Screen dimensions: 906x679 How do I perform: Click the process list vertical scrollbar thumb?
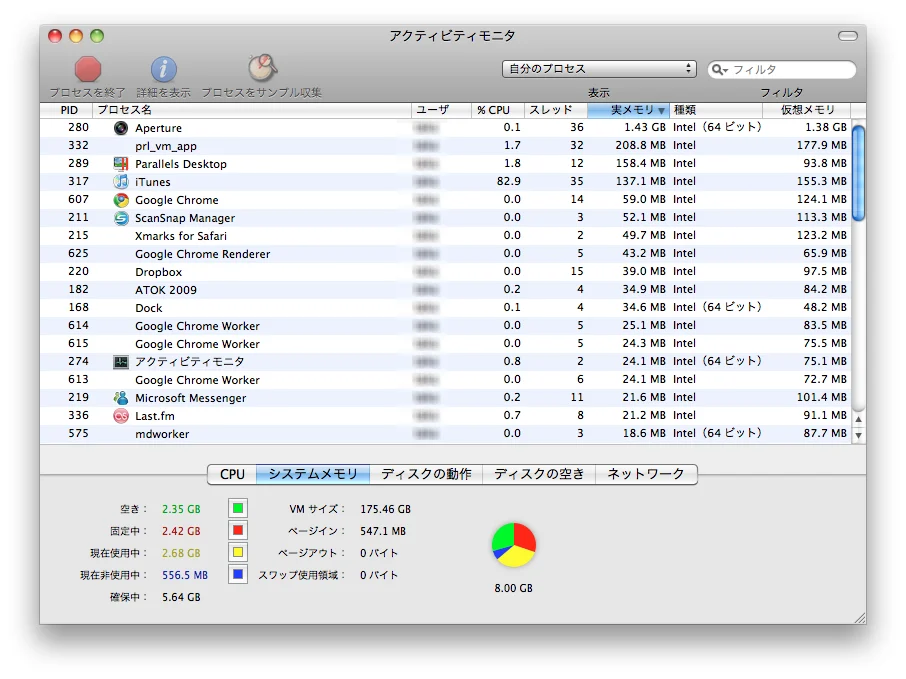(859, 173)
